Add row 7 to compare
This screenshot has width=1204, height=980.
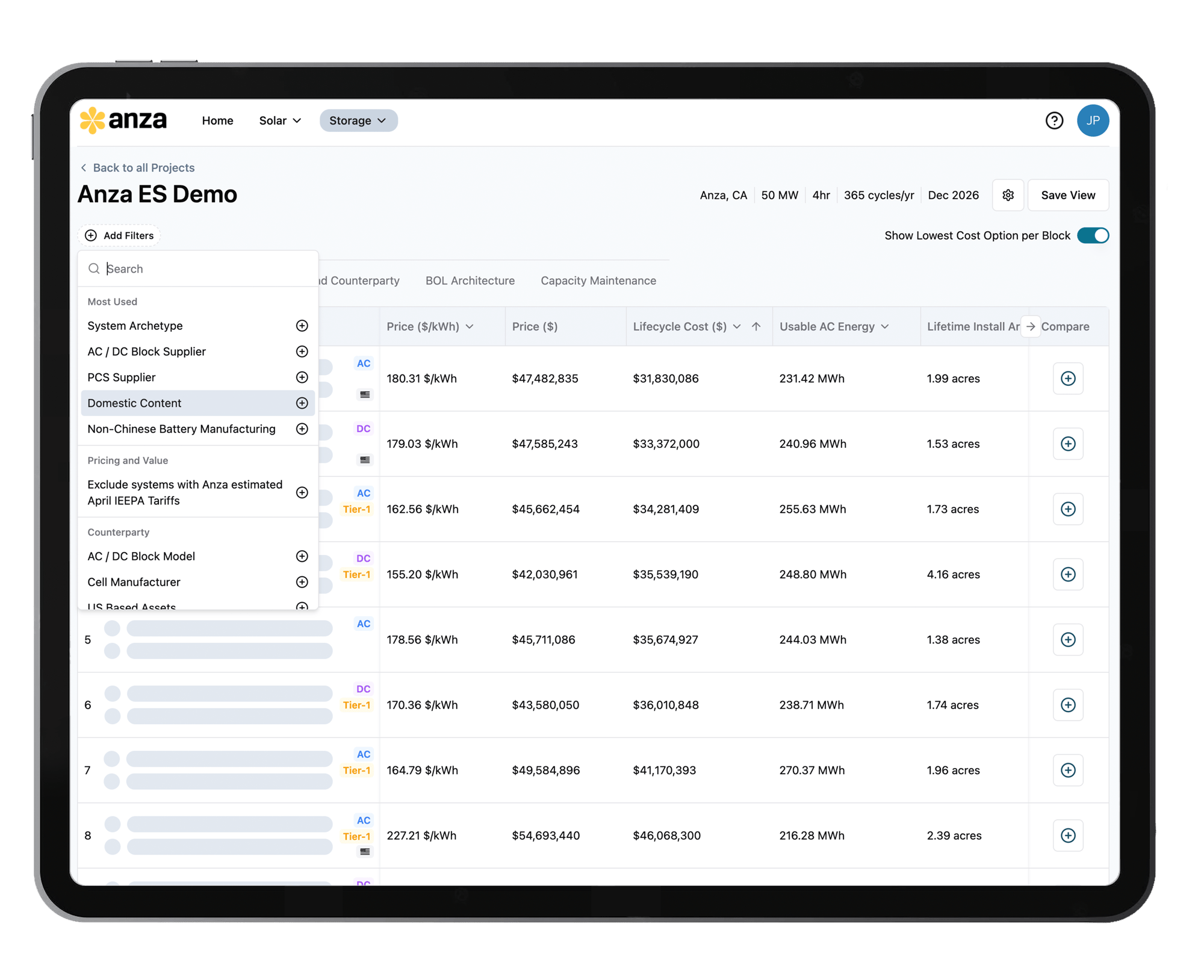pos(1068,770)
